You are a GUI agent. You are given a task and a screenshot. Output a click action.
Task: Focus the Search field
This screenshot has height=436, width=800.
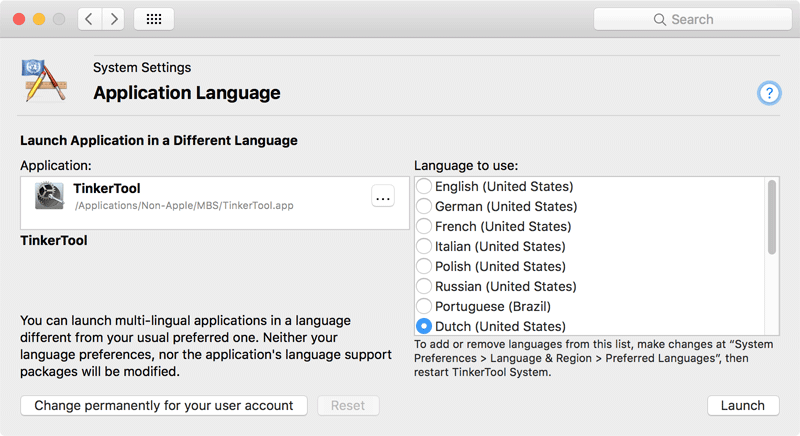pos(692,19)
